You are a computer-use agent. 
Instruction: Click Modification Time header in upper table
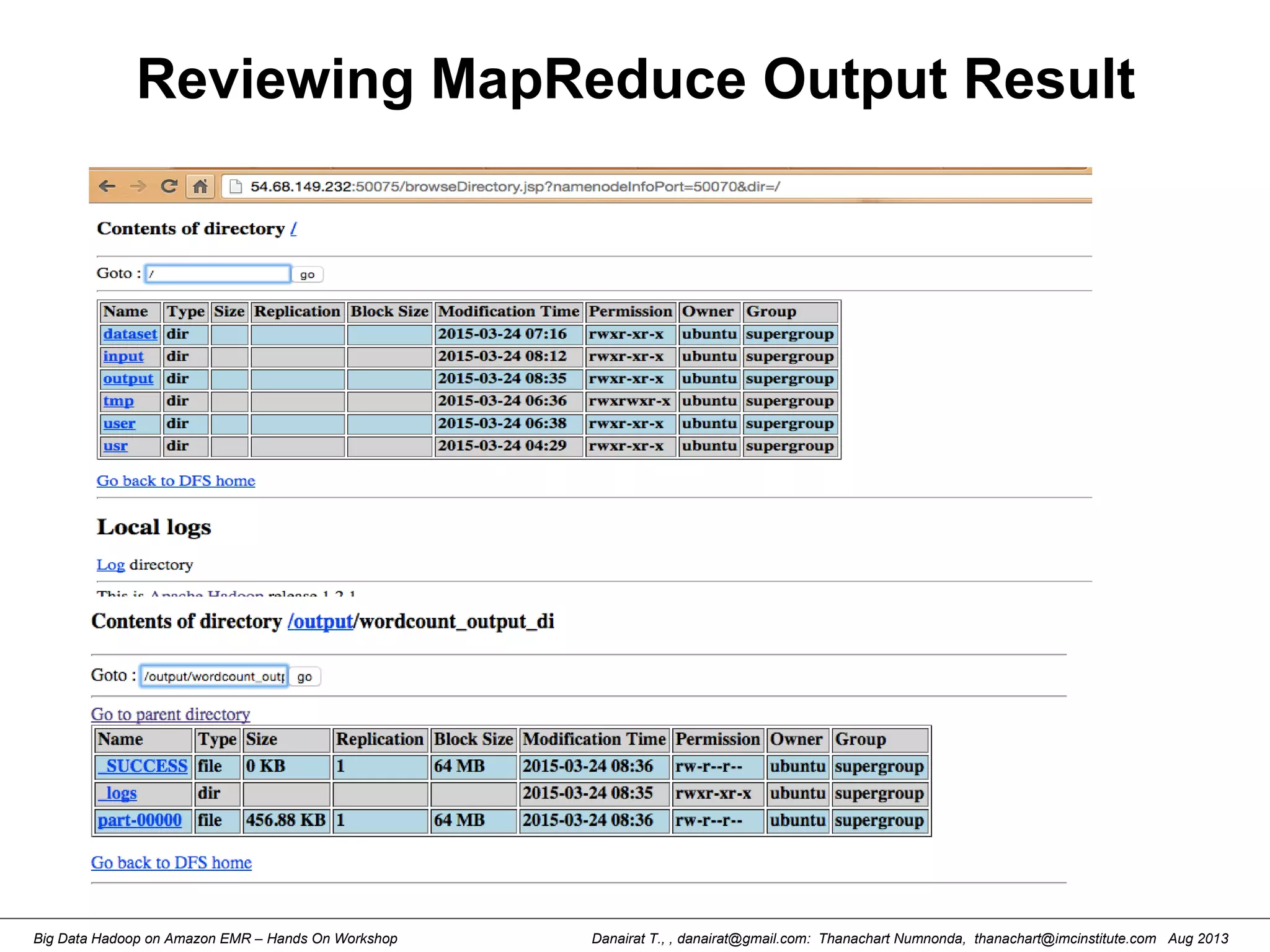[x=509, y=311]
